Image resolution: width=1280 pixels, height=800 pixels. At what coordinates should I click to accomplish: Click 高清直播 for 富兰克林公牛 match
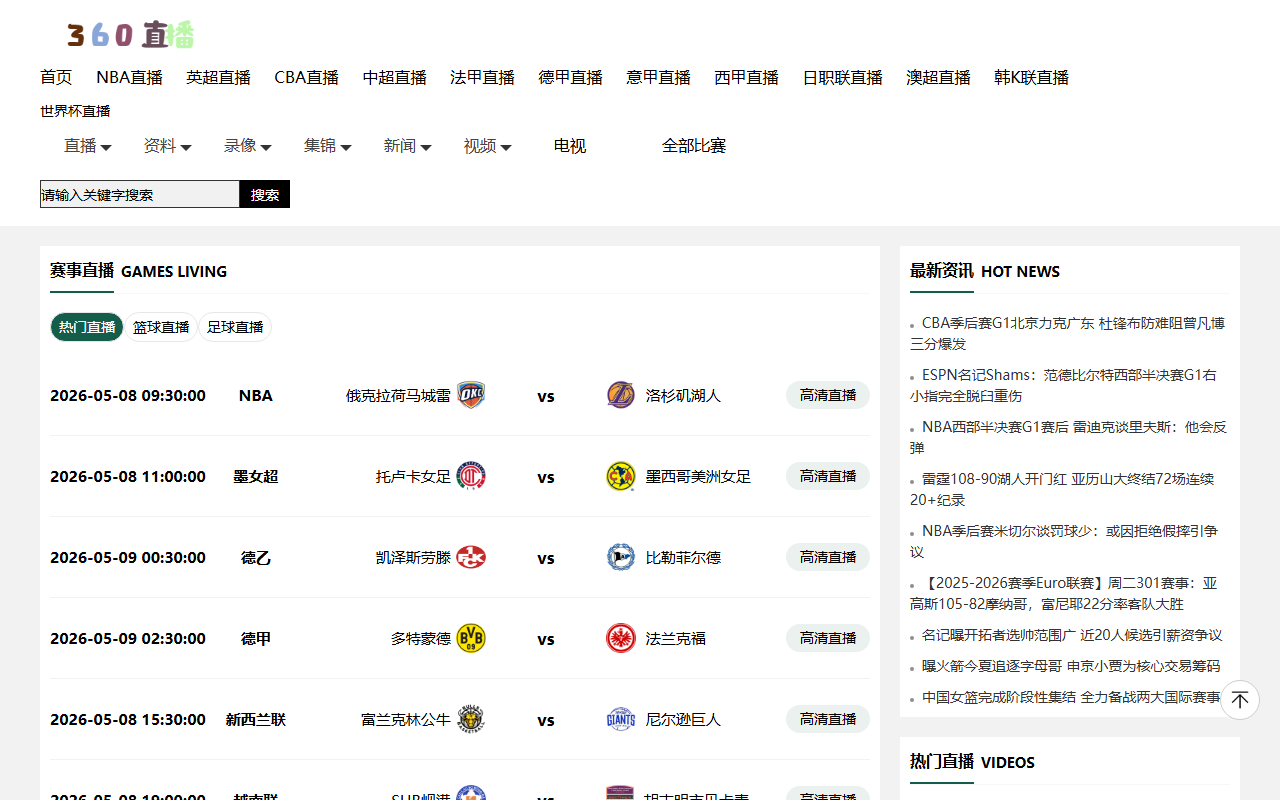coord(828,719)
